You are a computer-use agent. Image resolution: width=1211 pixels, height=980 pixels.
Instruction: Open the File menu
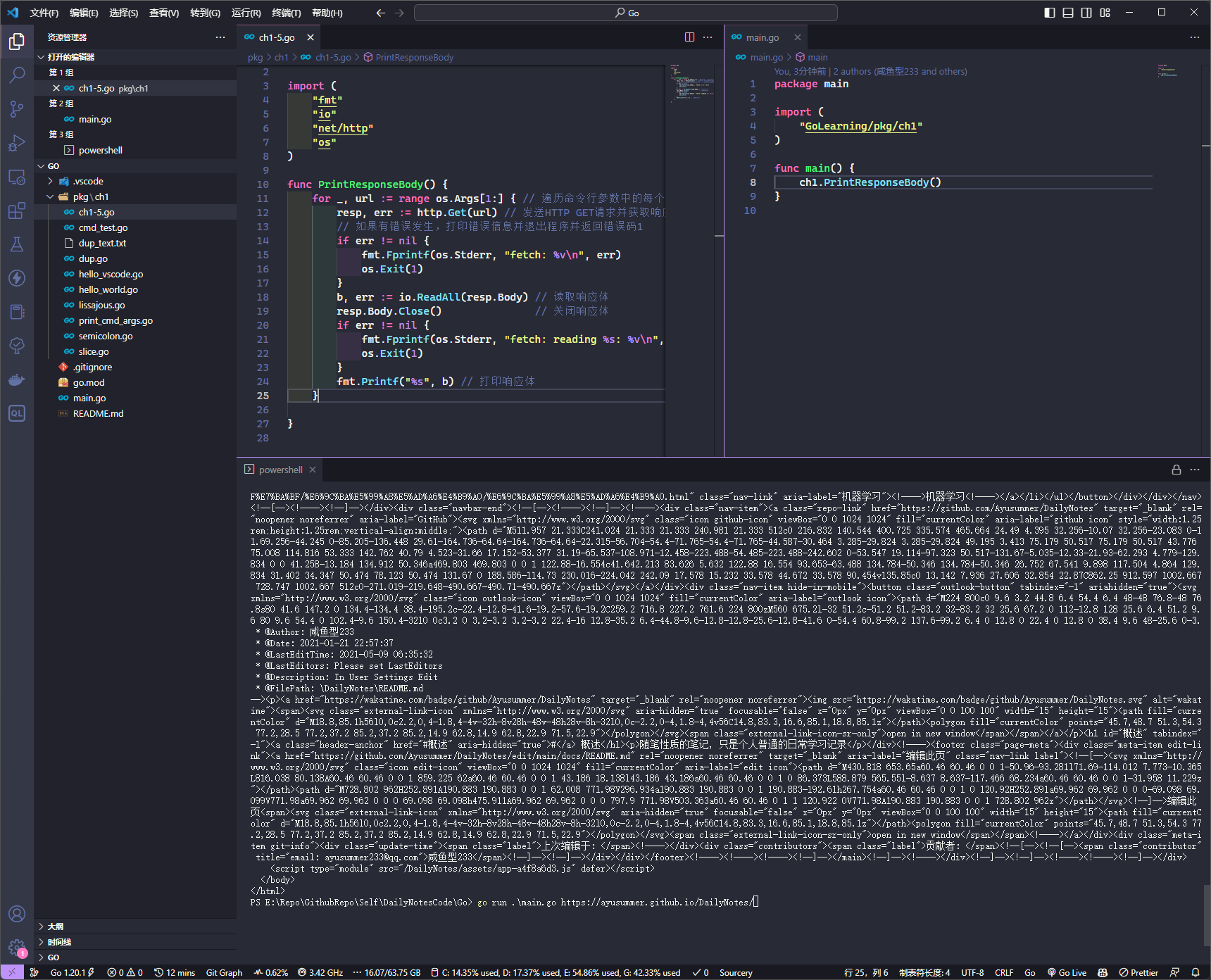[44, 13]
